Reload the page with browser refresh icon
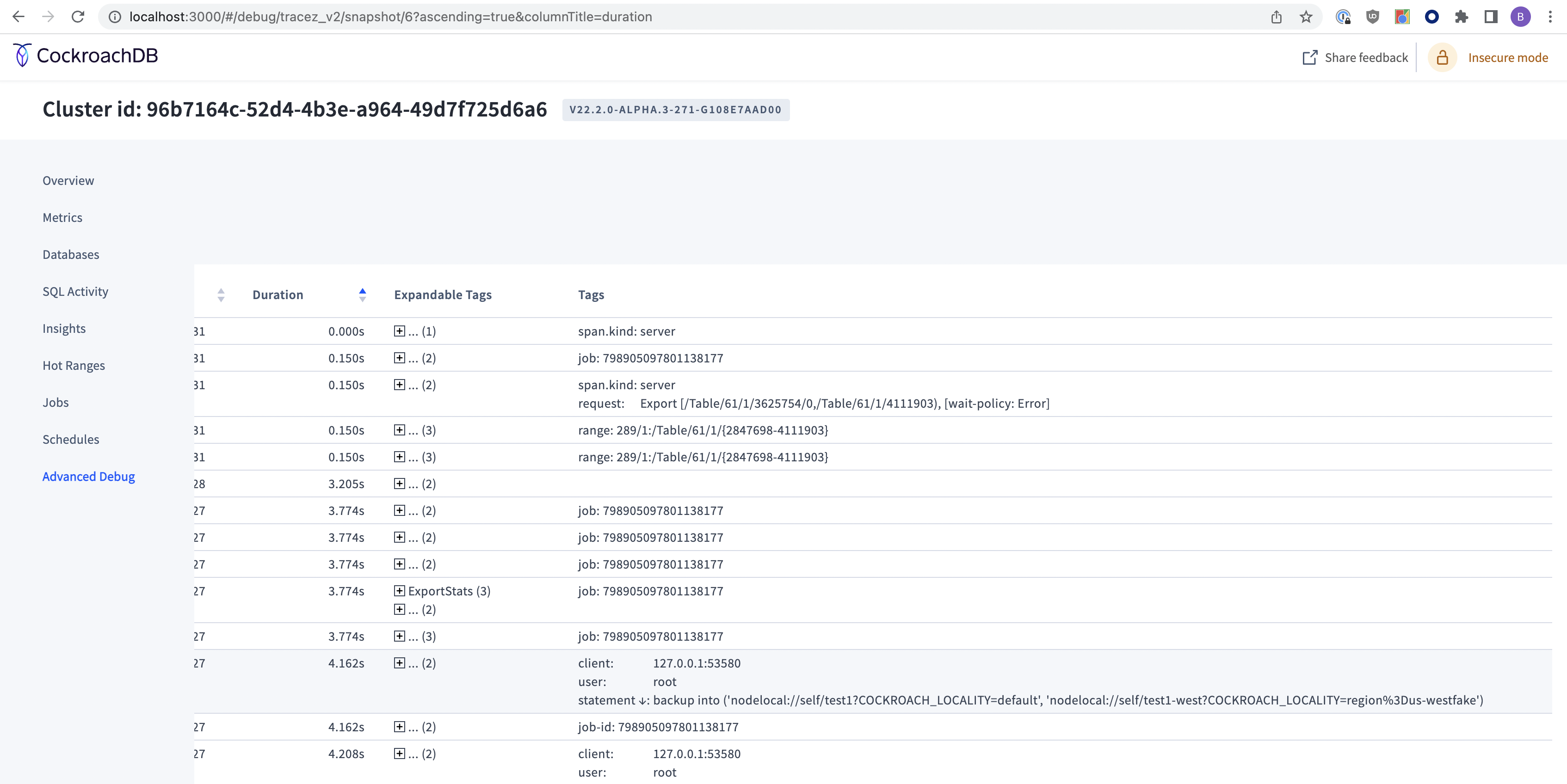The height and width of the screenshot is (784, 1567). pos(78,16)
